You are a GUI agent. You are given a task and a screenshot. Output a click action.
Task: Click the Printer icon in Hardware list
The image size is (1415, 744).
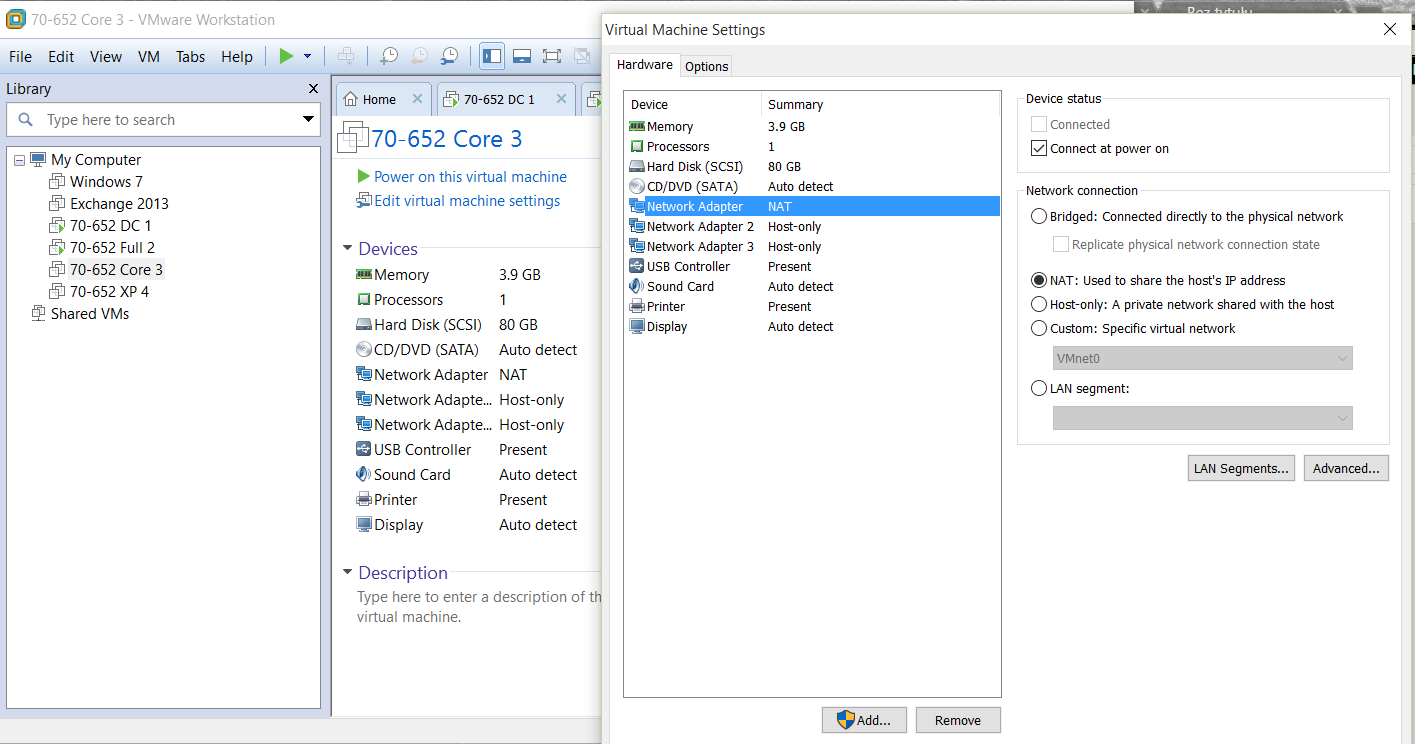coord(637,306)
